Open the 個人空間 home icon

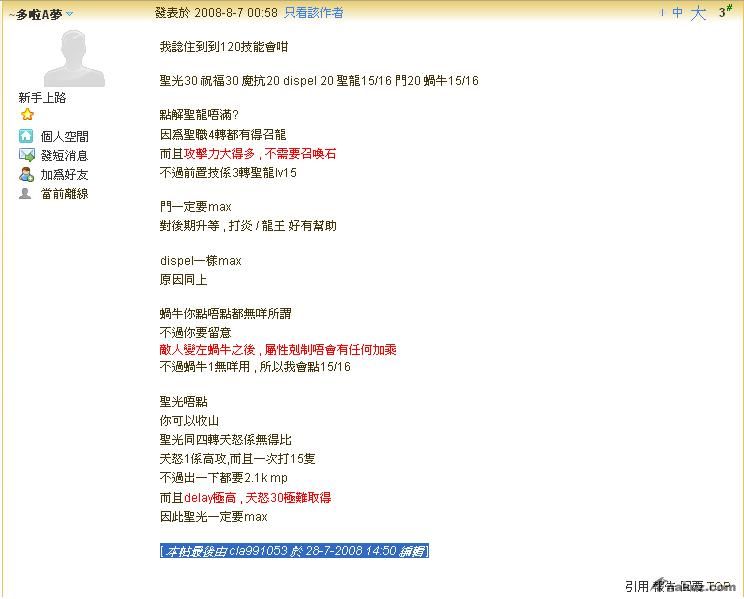pos(26,136)
